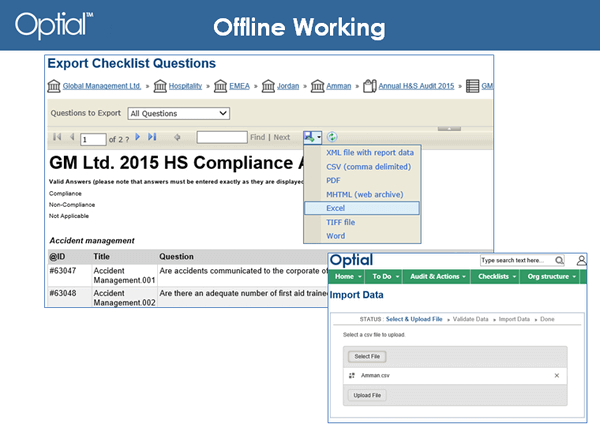Open Annual H&S Audit 2015 link
600x424 pixels.
tap(416, 86)
